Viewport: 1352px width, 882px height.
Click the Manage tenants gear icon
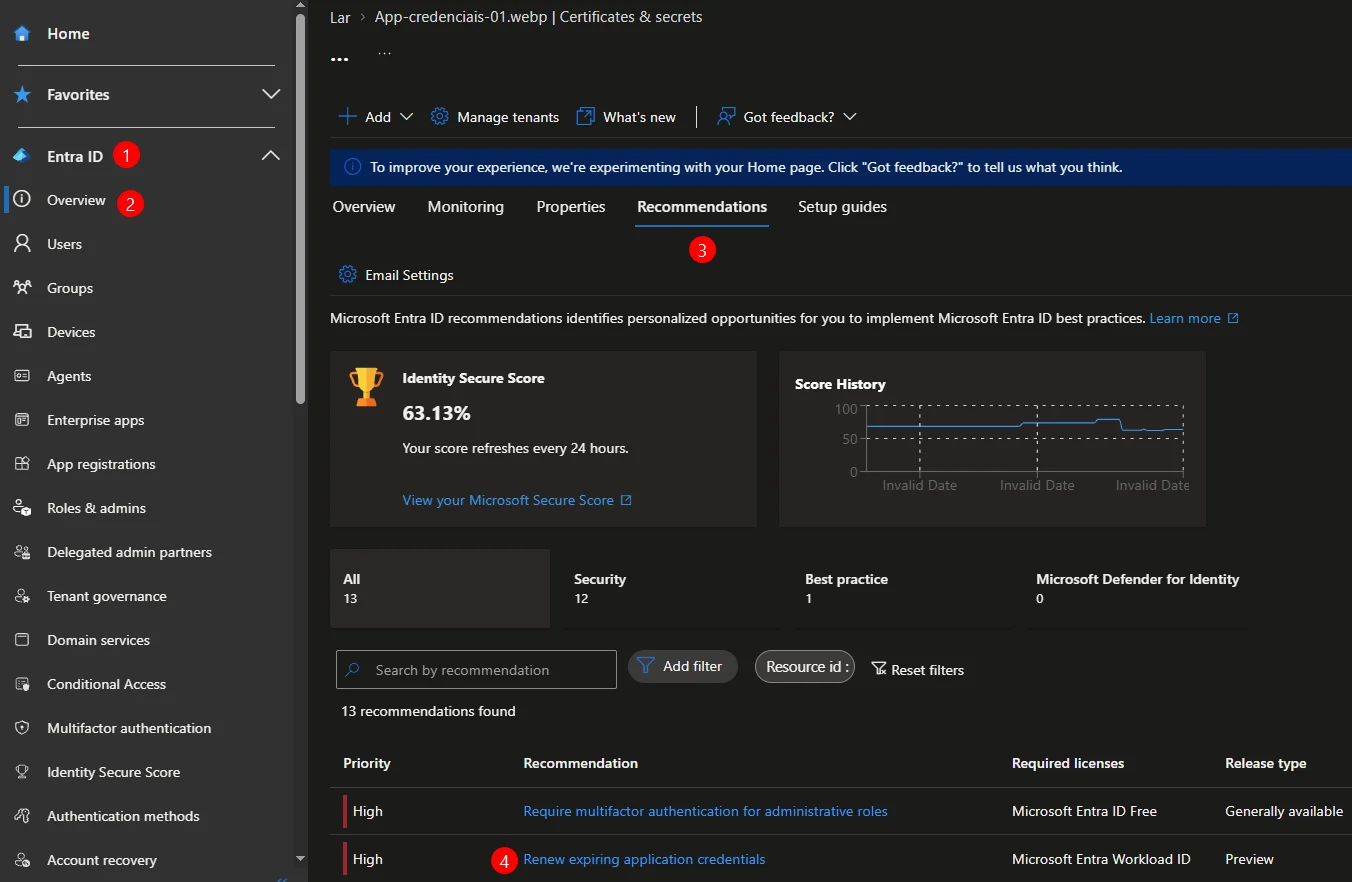pos(439,117)
